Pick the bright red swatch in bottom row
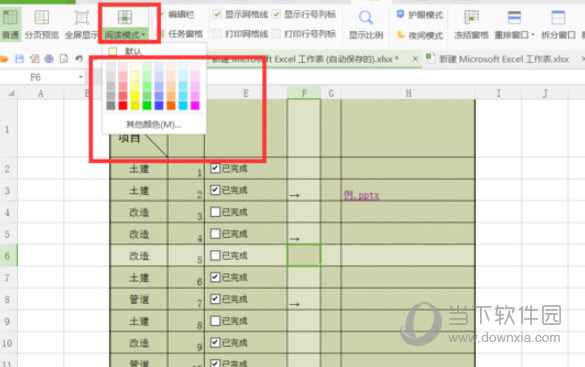The image size is (585, 367). tap(123, 106)
